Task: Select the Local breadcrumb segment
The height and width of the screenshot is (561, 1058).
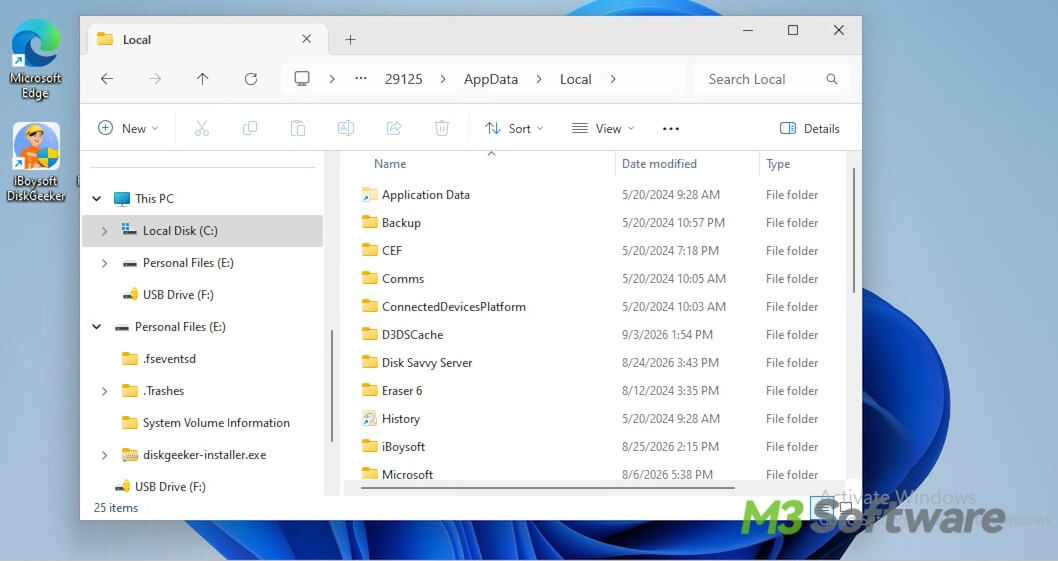Action: (x=576, y=79)
